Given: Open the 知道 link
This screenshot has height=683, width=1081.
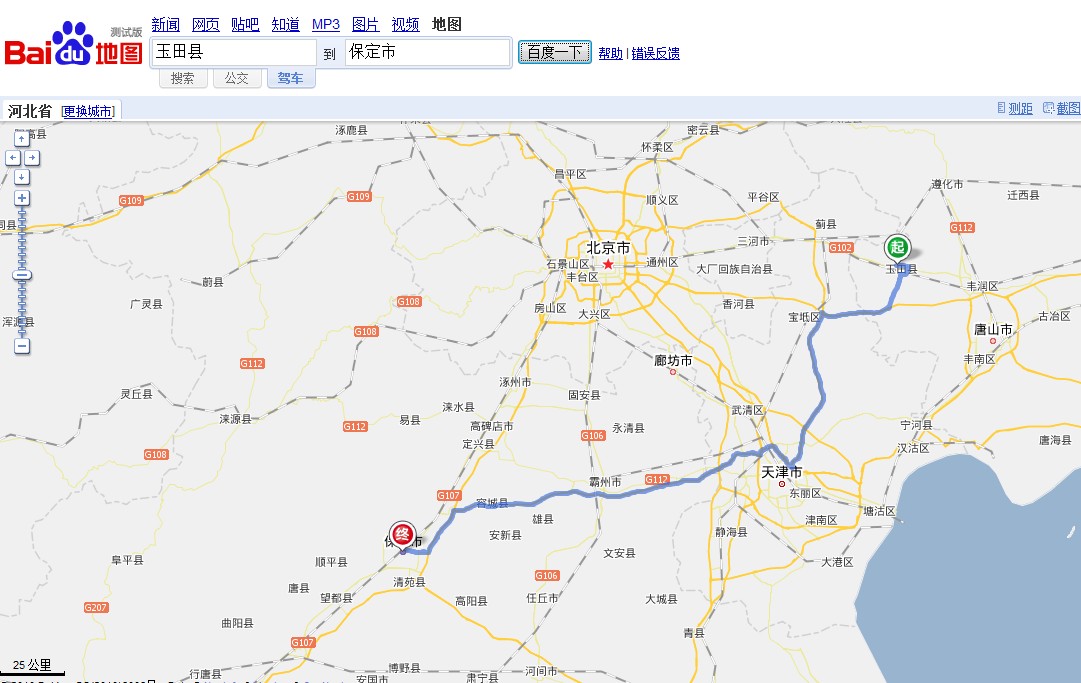Looking at the screenshot, I should click(x=285, y=24).
